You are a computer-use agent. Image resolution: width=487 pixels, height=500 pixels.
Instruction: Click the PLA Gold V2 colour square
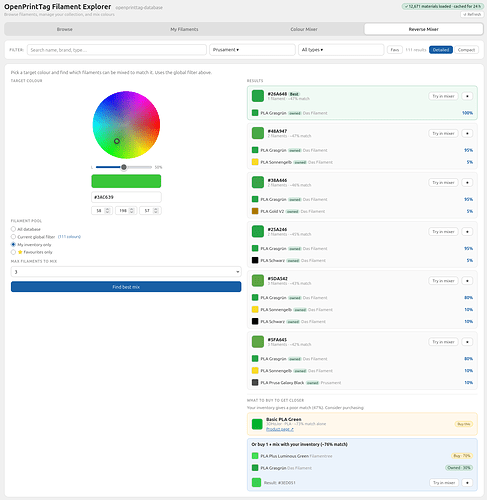click(255, 211)
